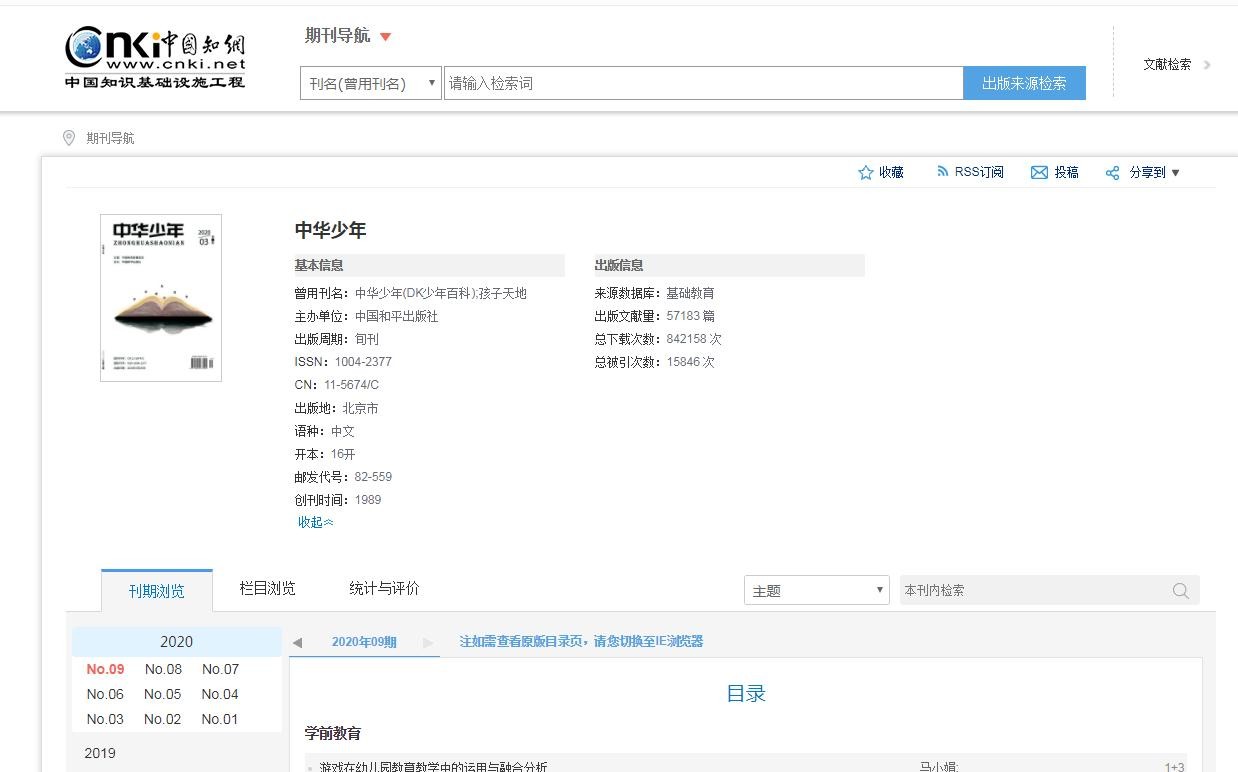
Task: Select issue No.02
Action: click(162, 719)
